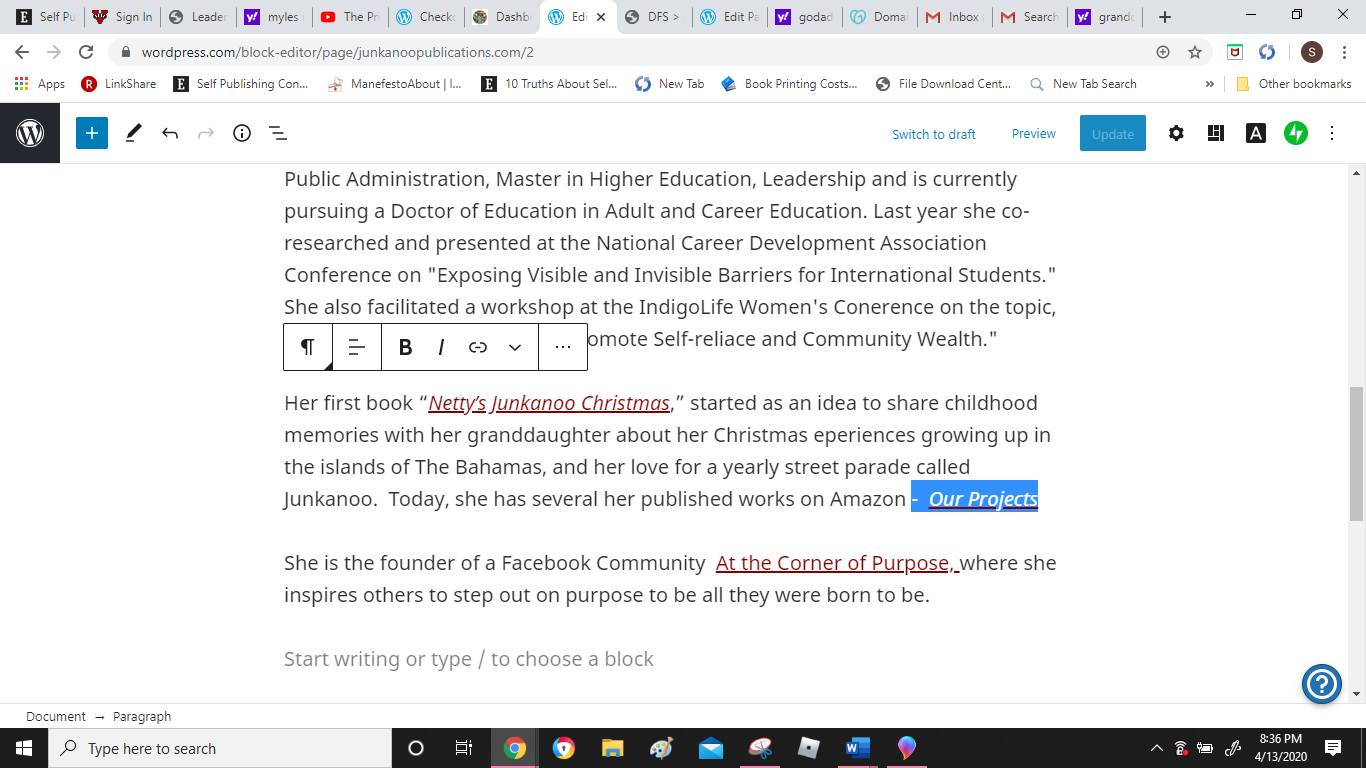Select the pencil Tools icon
Screen dimensions: 1366x768
pyautogui.click(x=133, y=133)
